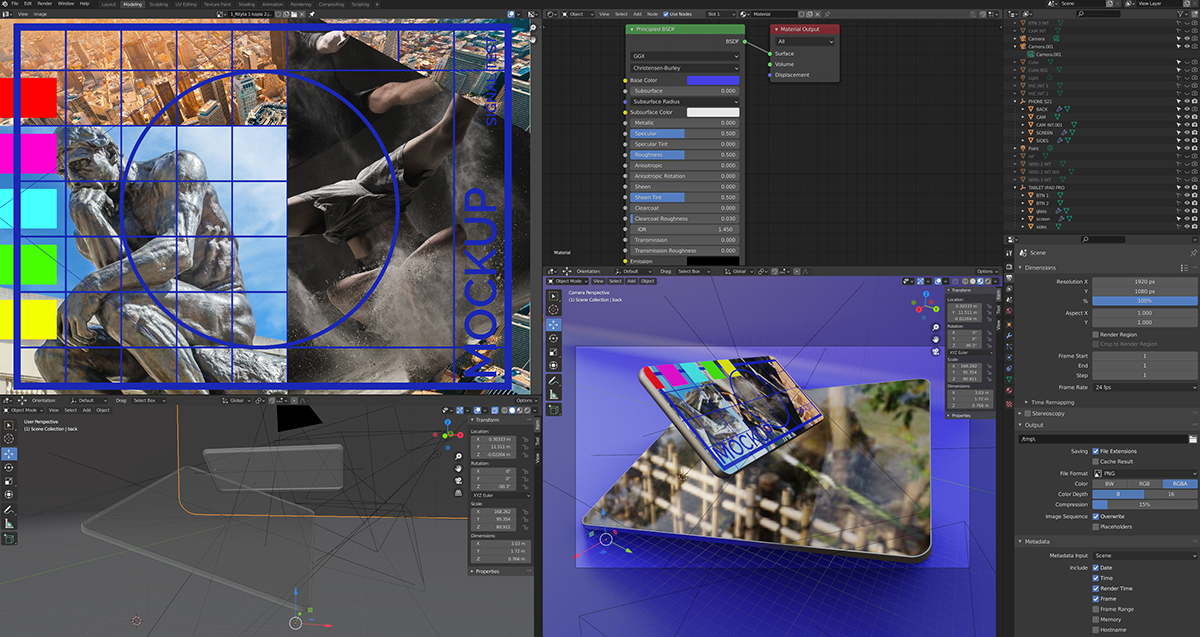Enable Cache Result checkbox
Viewport: 1200px width, 637px height.
coord(1095,461)
